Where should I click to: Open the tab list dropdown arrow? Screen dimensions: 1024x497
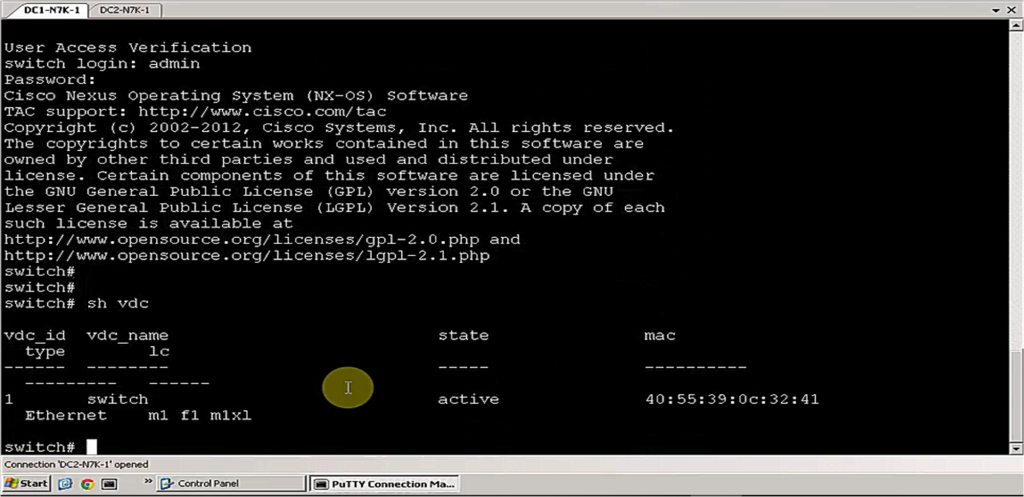(x=994, y=10)
